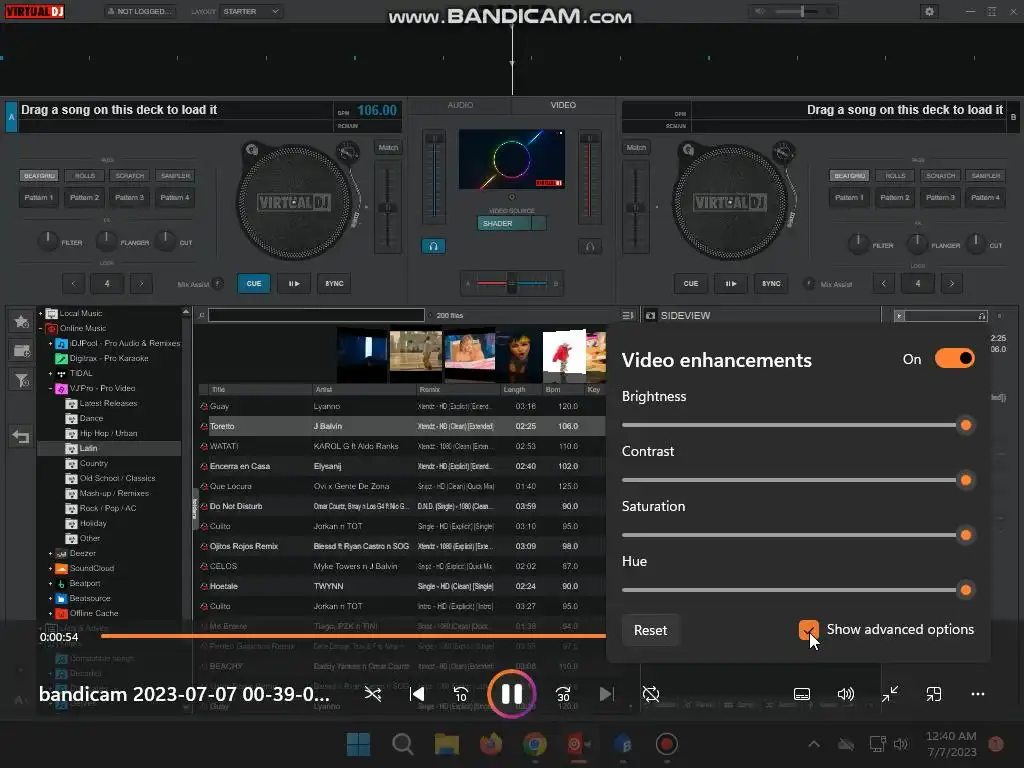The width and height of the screenshot is (1024, 768).
Task: Expand the SoundCloud node
Action: point(50,569)
